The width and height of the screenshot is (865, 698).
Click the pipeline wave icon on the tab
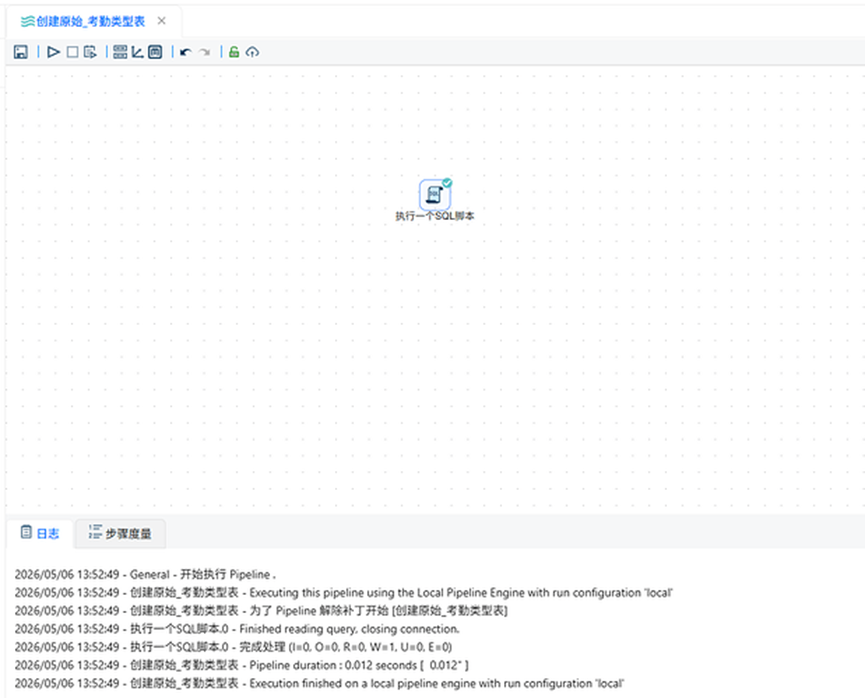pyautogui.click(x=28, y=22)
